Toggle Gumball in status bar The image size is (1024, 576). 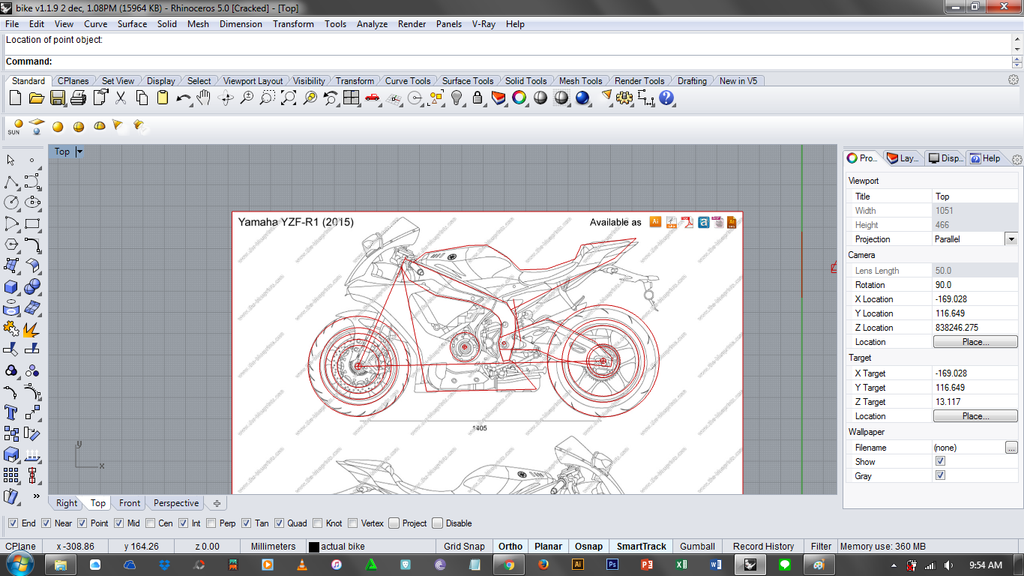pos(697,547)
